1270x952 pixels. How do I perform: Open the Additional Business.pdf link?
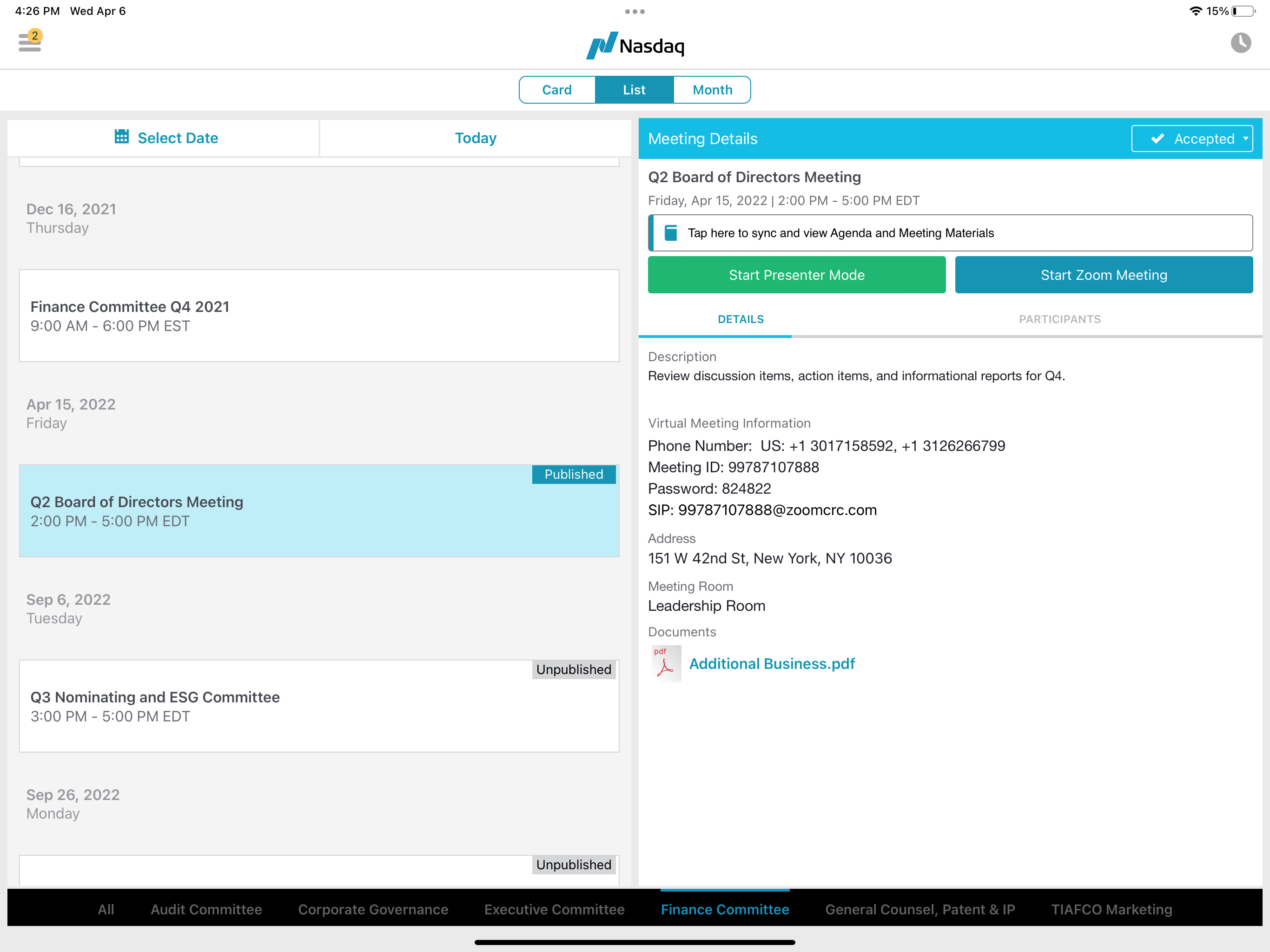tap(772, 664)
